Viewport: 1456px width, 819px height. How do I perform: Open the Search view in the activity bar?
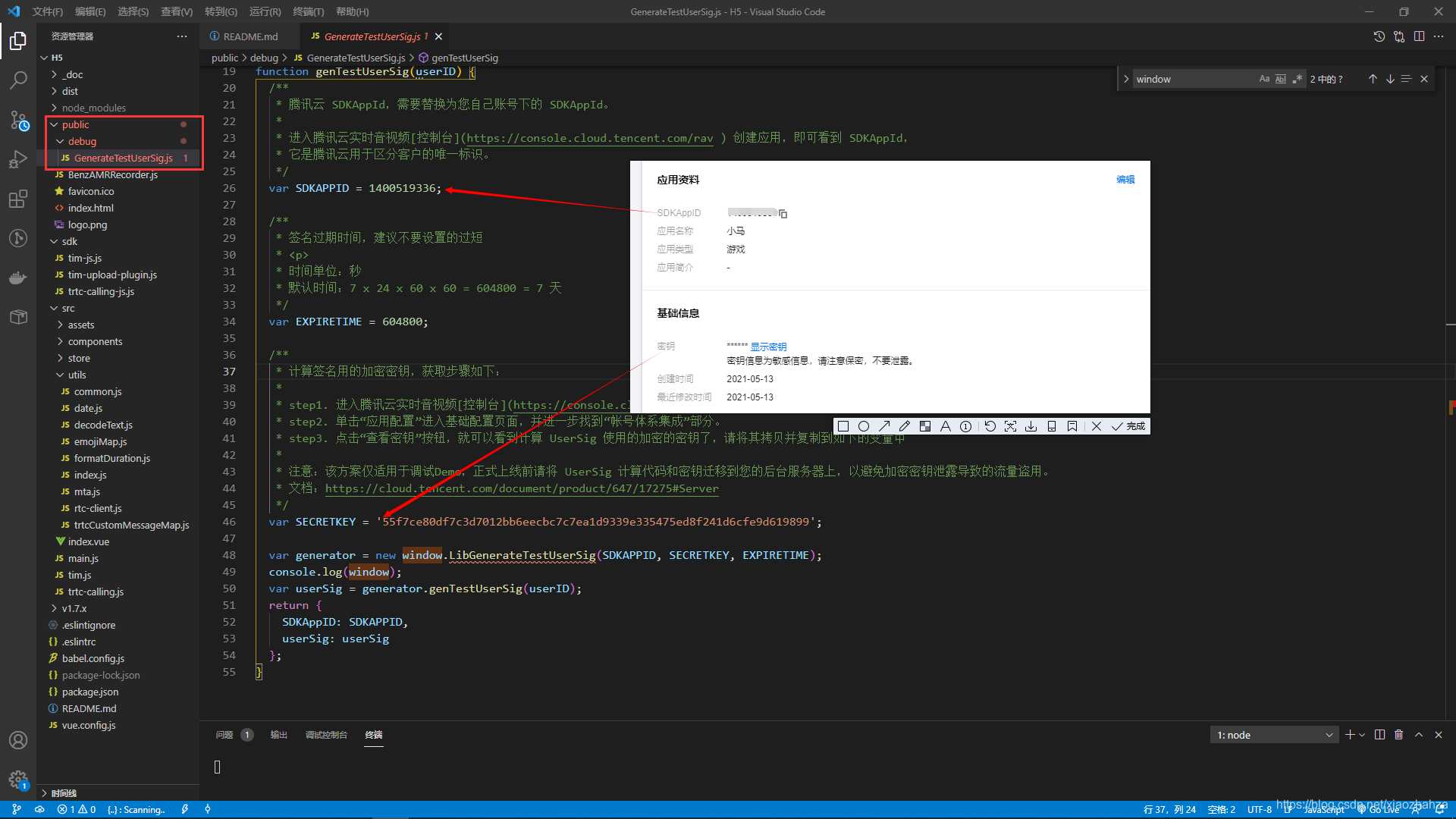coord(18,80)
